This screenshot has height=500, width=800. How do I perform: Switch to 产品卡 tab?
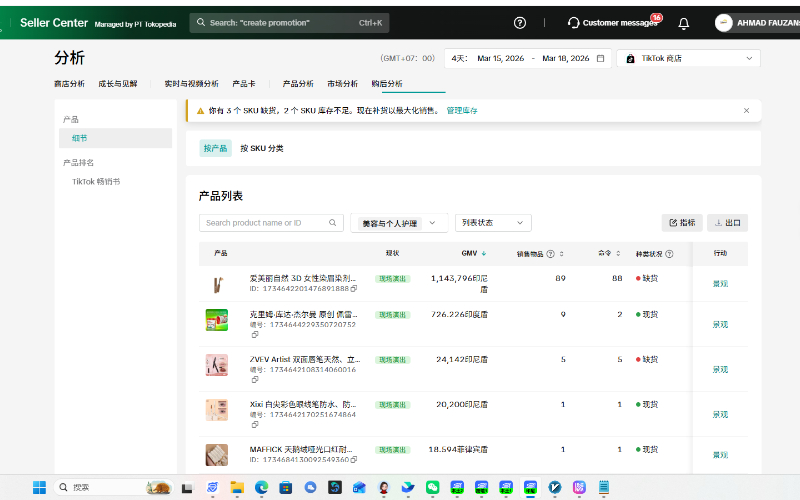[244, 84]
